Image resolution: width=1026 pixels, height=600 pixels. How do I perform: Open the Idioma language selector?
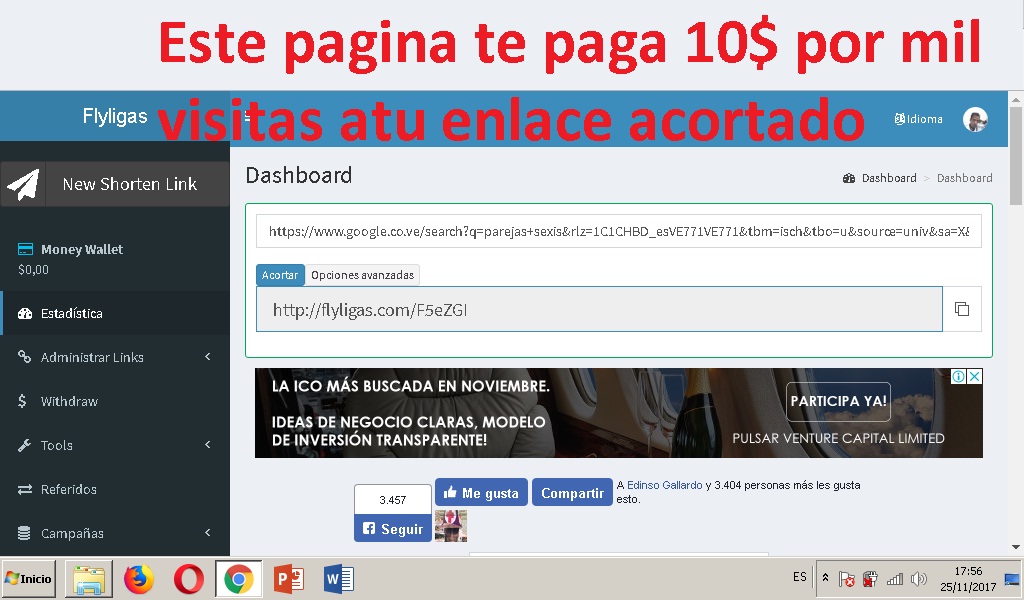click(919, 119)
